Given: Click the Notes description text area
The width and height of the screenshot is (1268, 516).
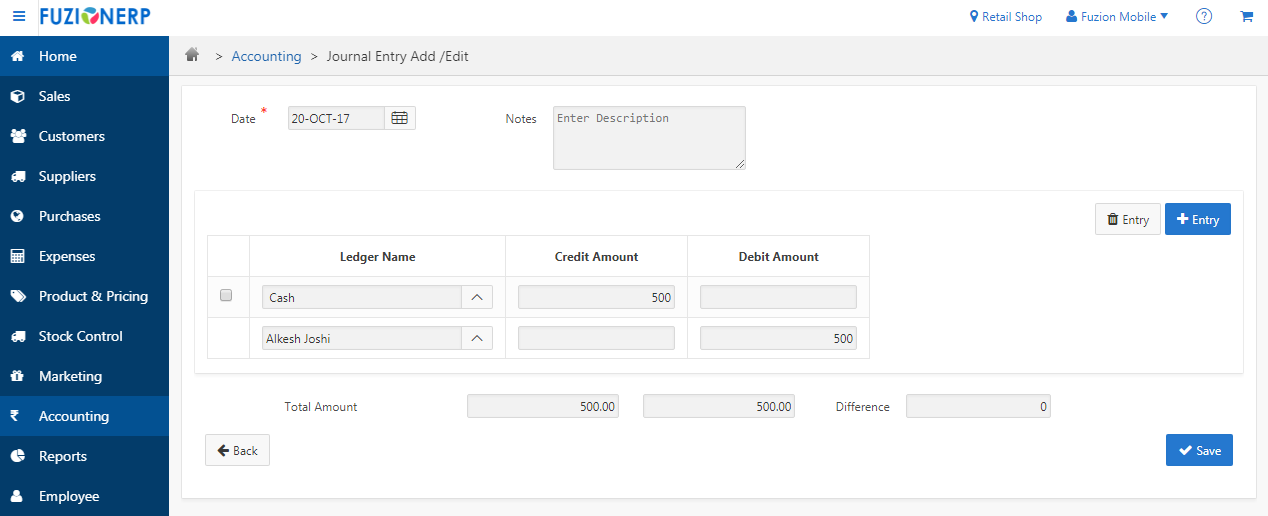Looking at the screenshot, I should point(648,137).
